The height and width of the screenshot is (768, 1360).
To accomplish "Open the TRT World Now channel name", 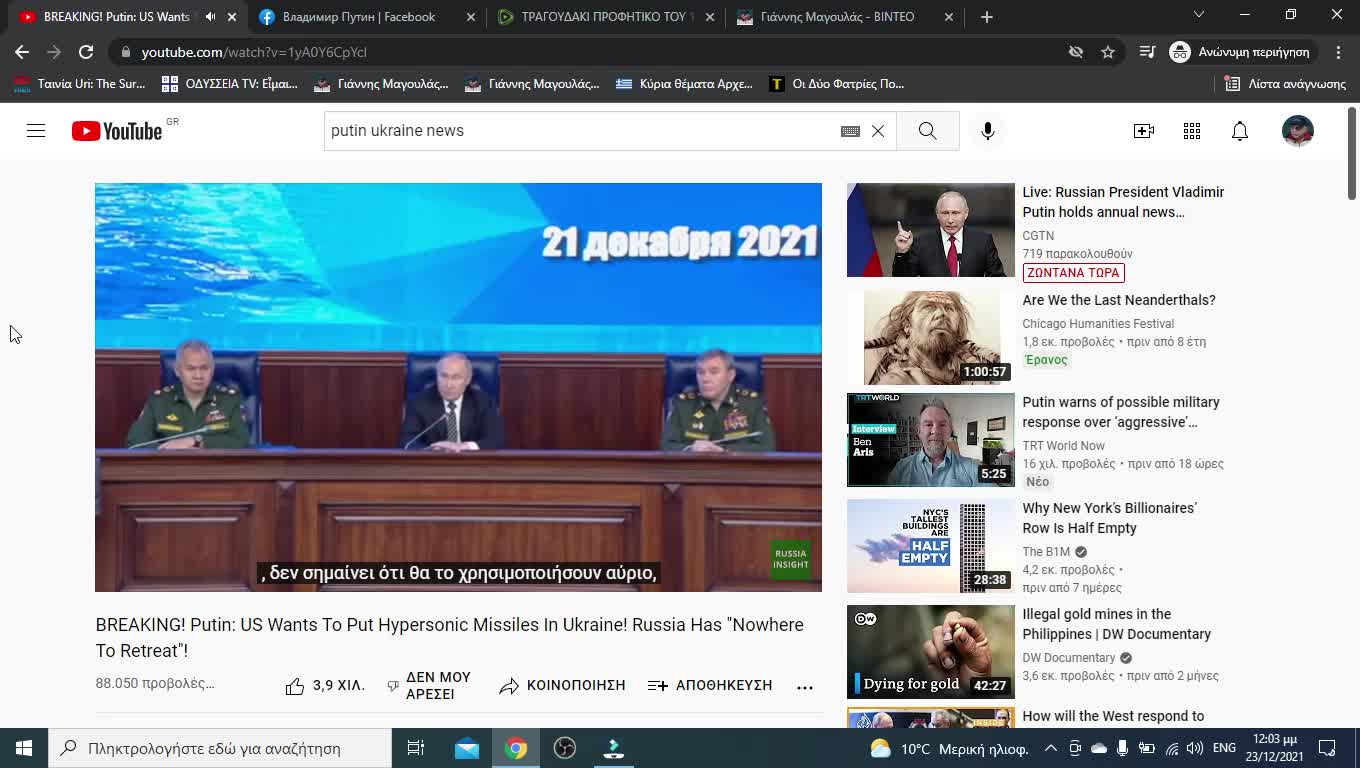I will click(1063, 446).
